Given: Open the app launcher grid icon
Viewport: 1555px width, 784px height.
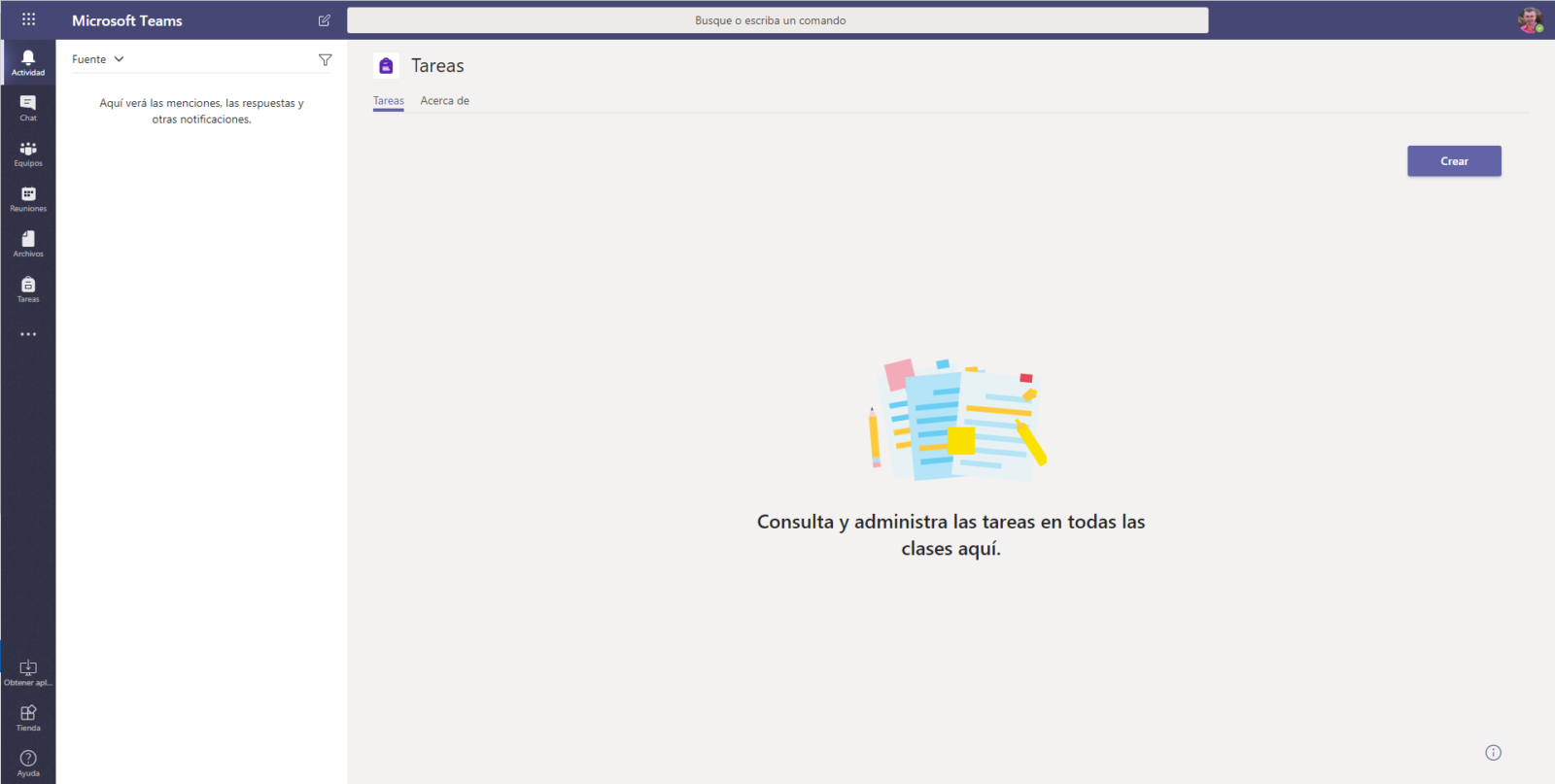Looking at the screenshot, I should (x=28, y=19).
